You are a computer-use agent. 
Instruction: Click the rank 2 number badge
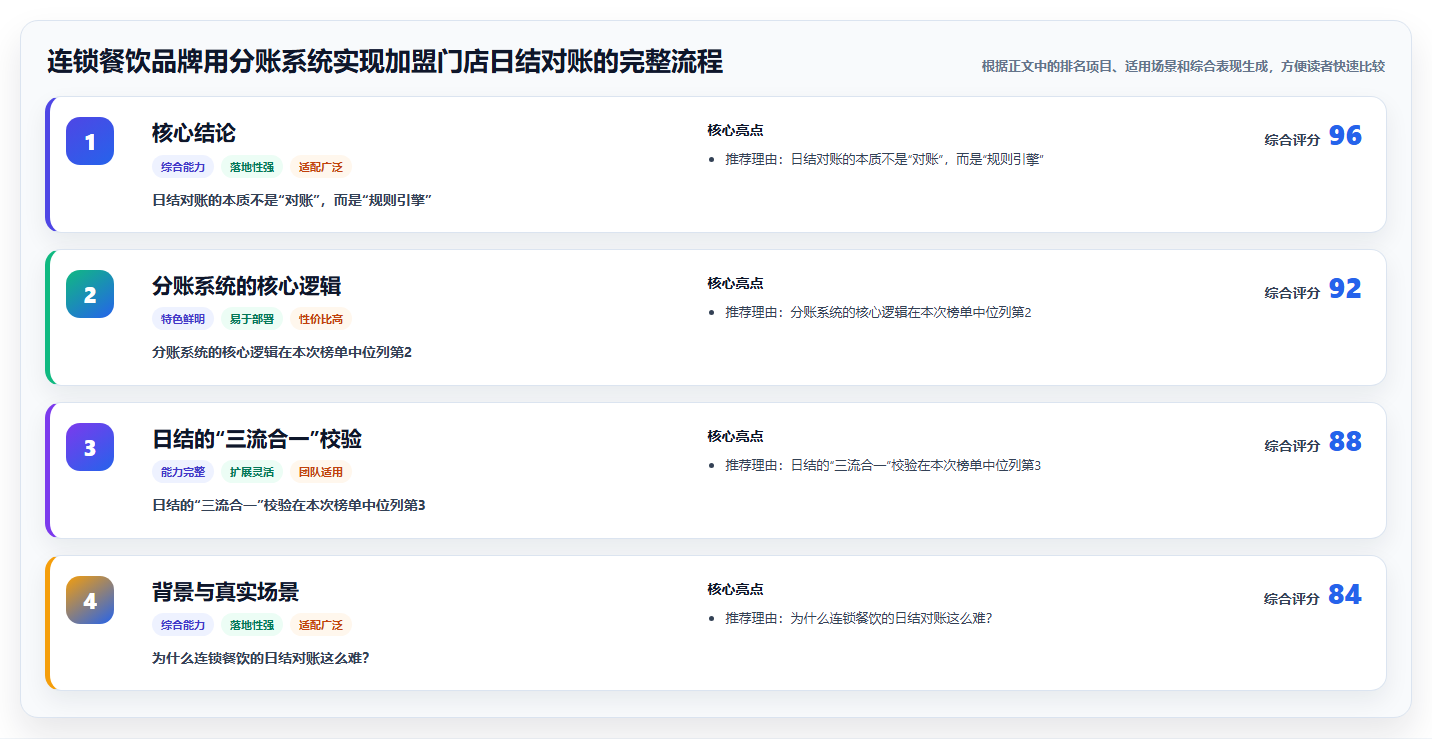(90, 294)
